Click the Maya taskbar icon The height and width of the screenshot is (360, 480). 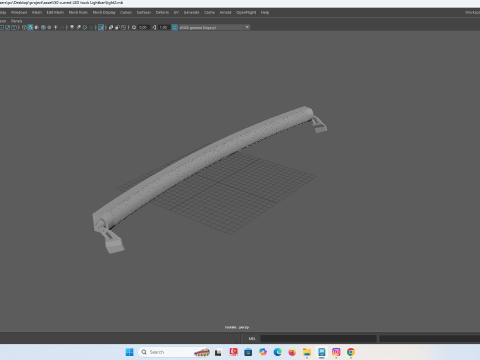point(322,352)
